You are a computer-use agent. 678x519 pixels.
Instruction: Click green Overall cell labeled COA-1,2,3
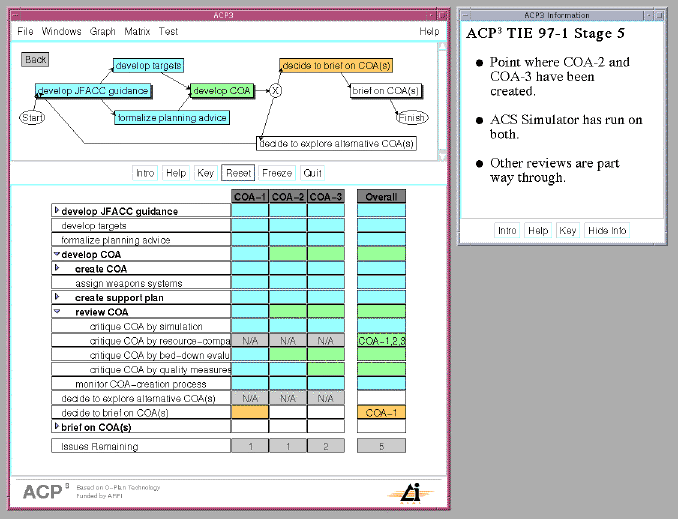pos(381,341)
